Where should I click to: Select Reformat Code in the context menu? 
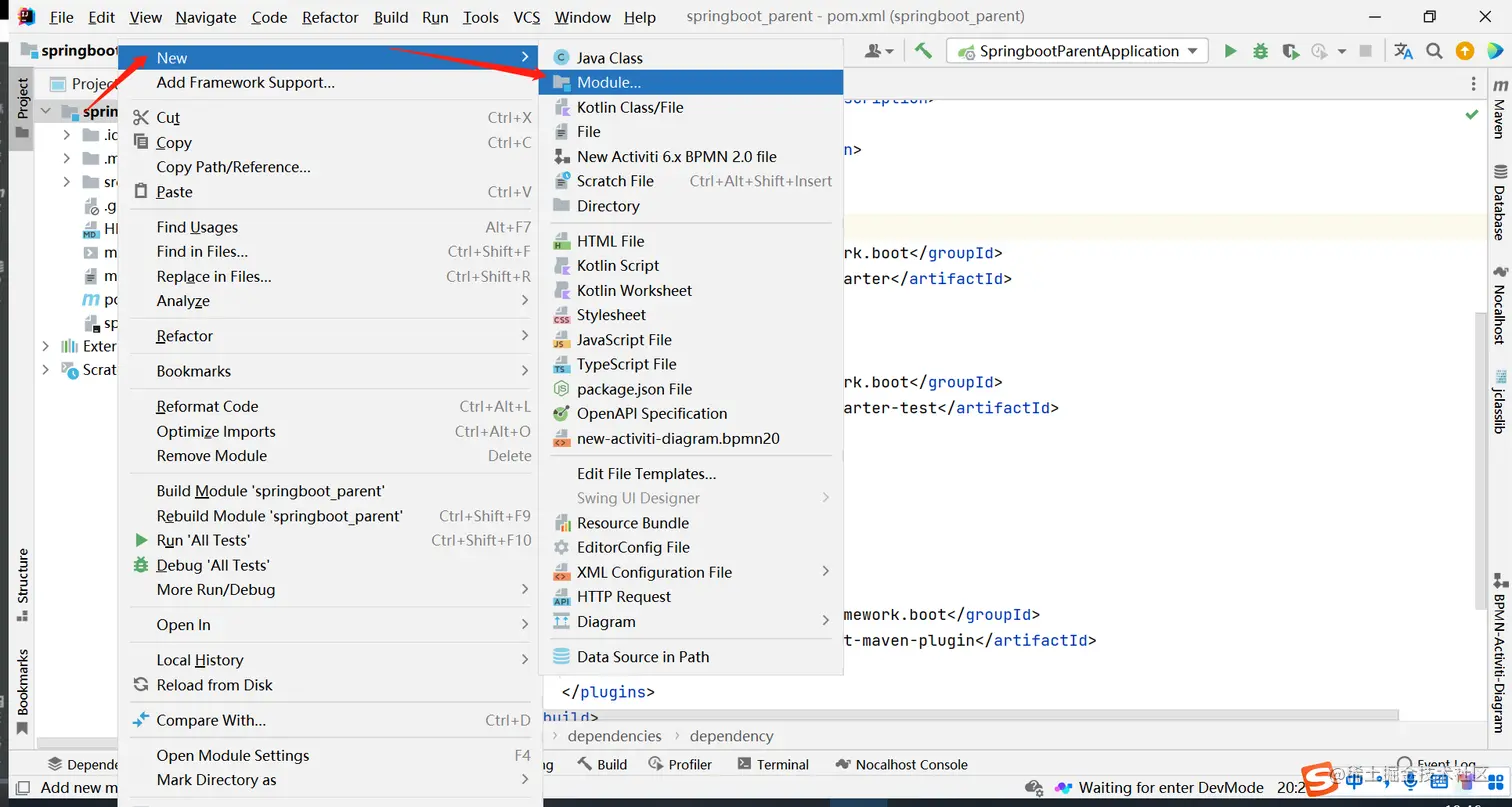(x=330, y=406)
